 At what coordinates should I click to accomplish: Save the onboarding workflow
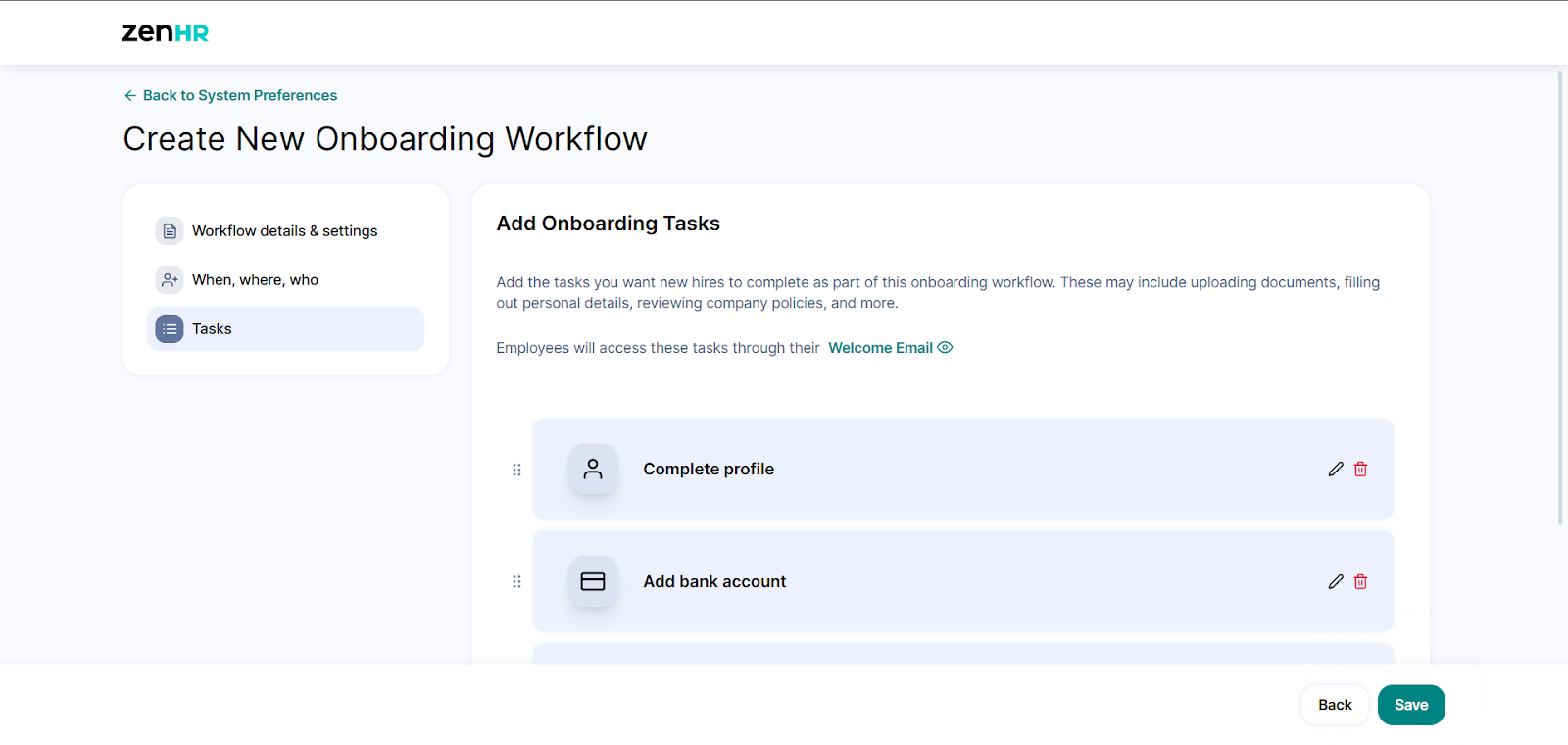pos(1411,705)
